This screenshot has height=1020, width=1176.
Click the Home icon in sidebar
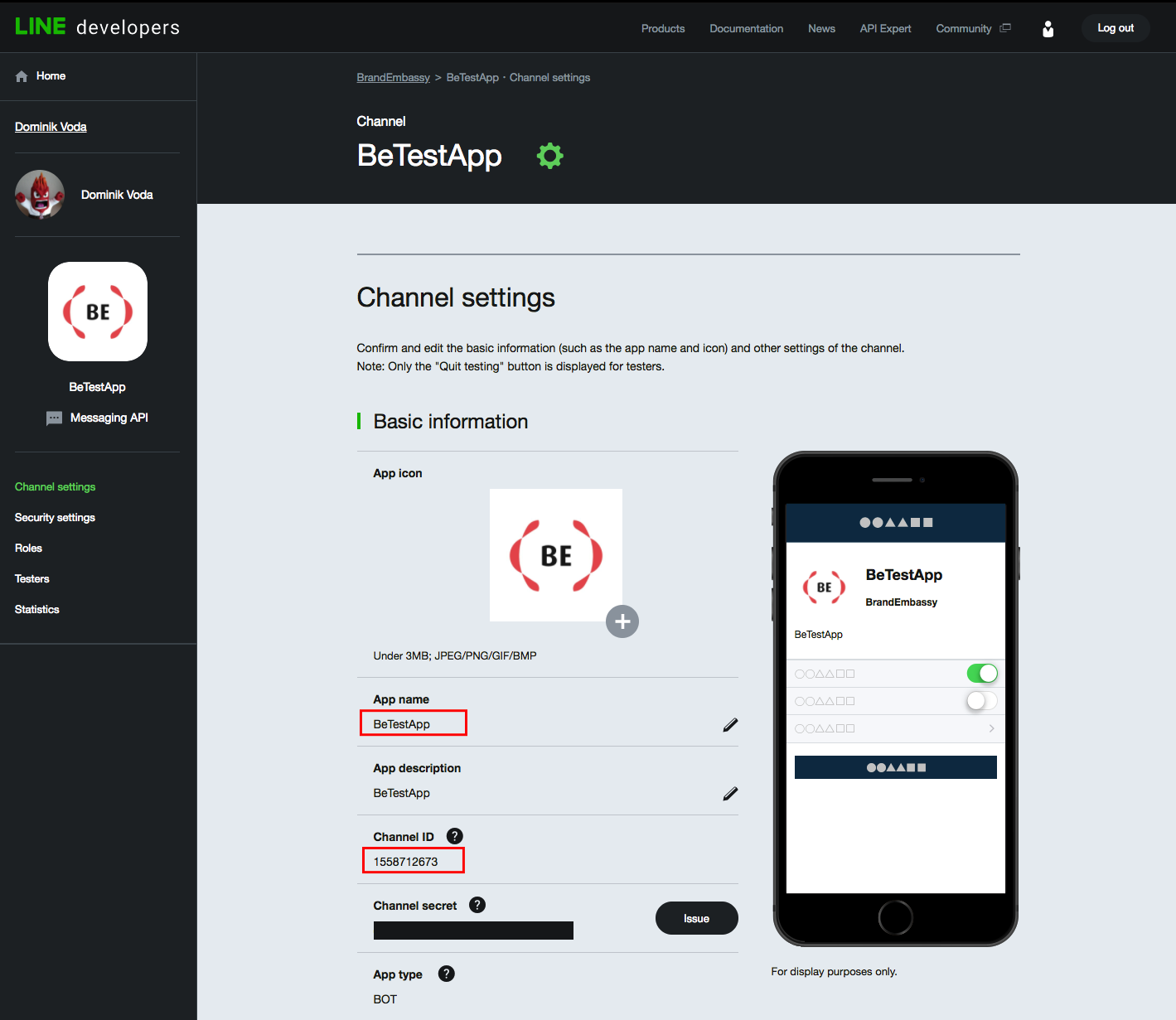click(22, 76)
